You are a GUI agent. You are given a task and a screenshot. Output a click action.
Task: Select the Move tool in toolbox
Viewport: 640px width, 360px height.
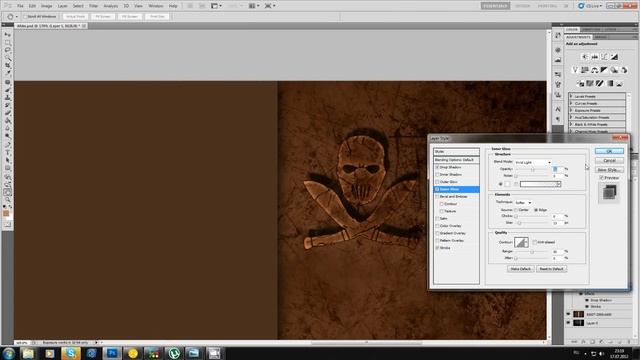click(7, 34)
